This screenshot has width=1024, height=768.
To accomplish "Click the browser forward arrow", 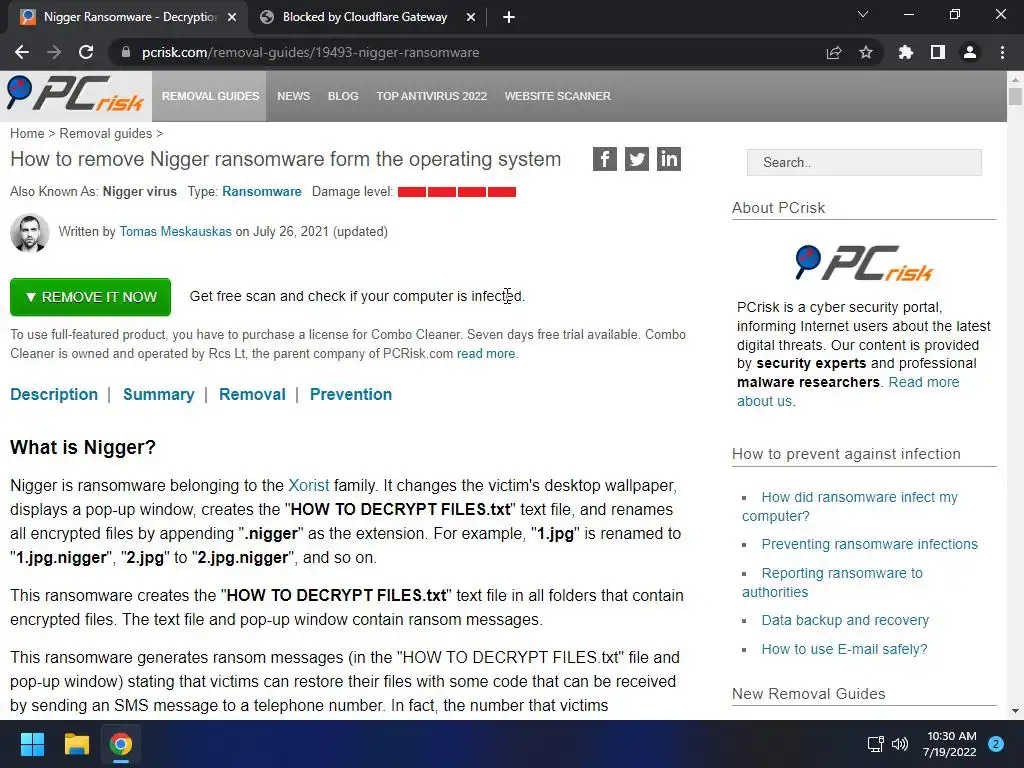I will pos(54,52).
